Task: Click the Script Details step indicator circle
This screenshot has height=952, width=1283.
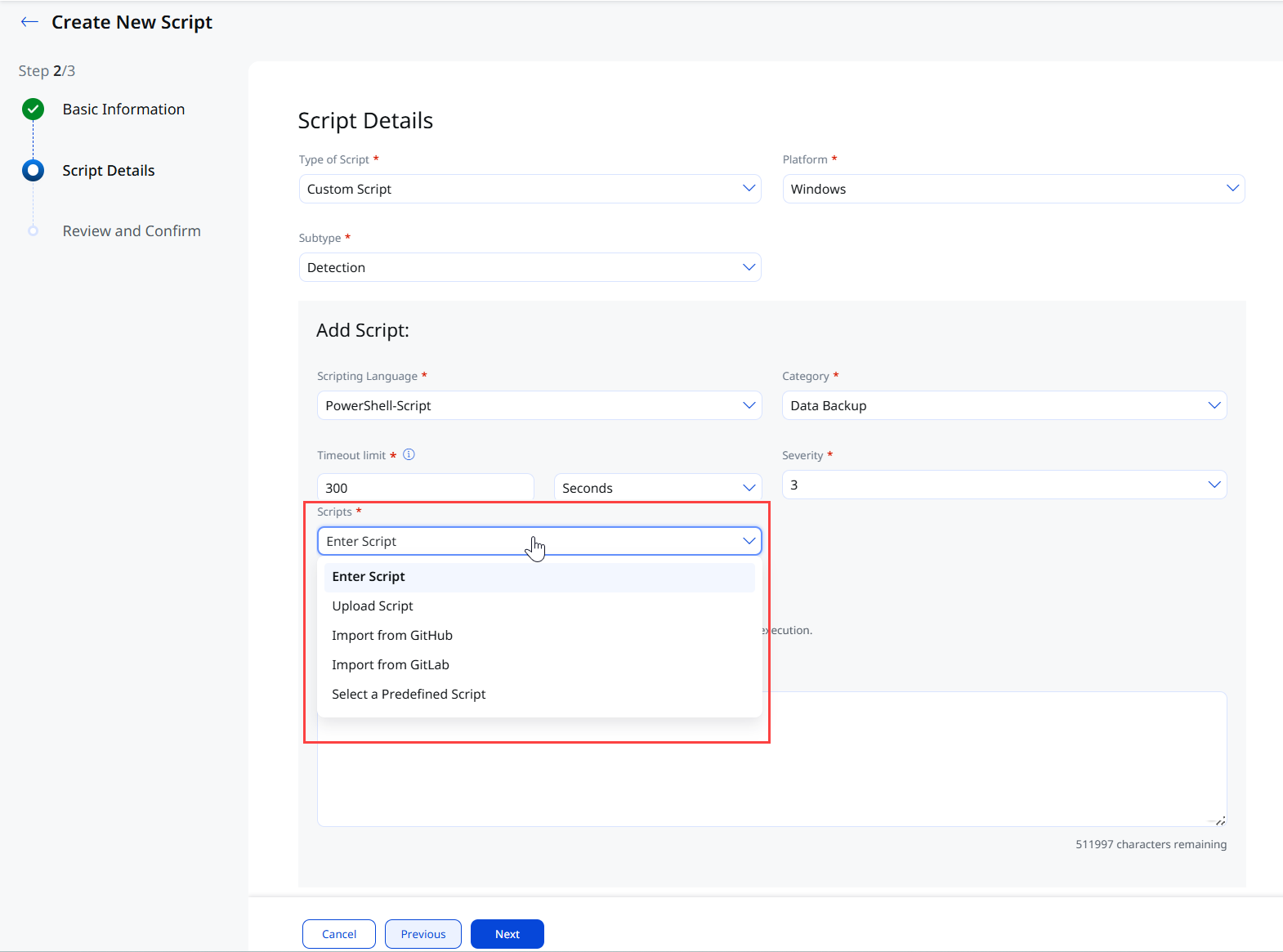Action: click(x=34, y=170)
